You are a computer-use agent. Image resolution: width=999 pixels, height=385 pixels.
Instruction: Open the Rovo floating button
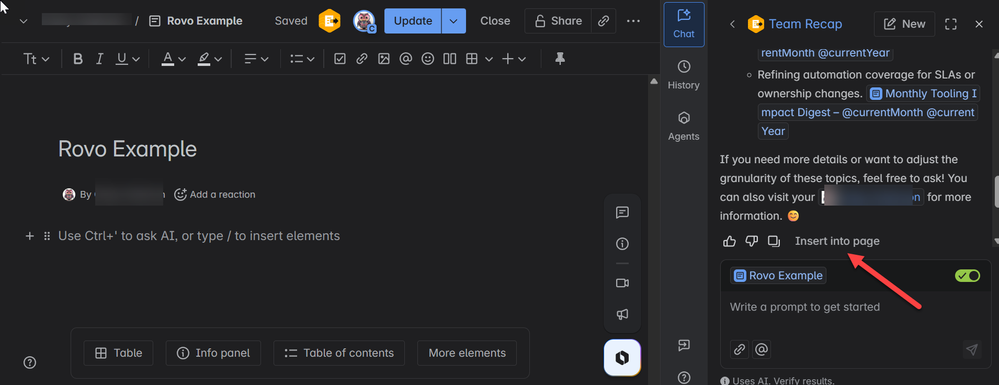[622, 359]
